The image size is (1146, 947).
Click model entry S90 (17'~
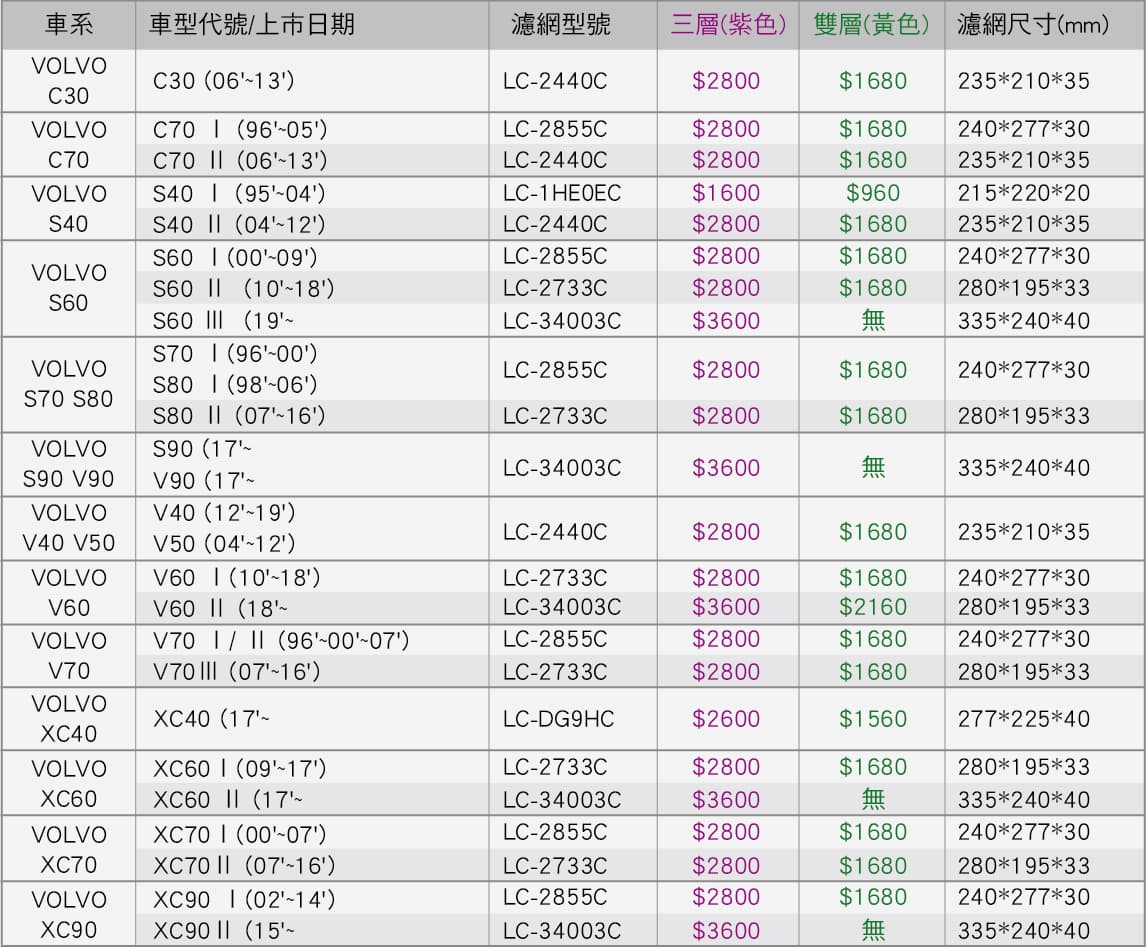202,449
